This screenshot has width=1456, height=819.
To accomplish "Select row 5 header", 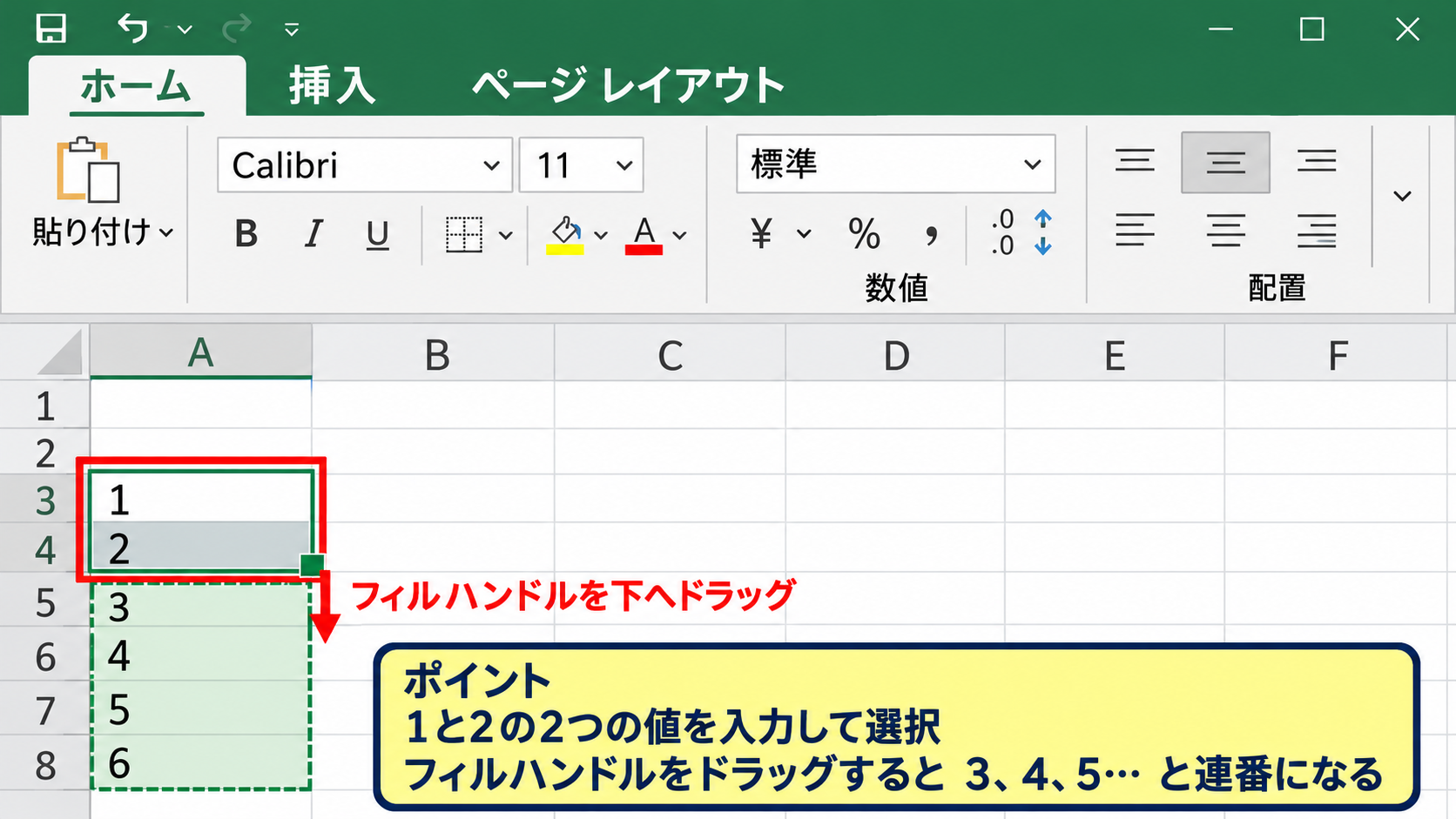I will click(45, 602).
